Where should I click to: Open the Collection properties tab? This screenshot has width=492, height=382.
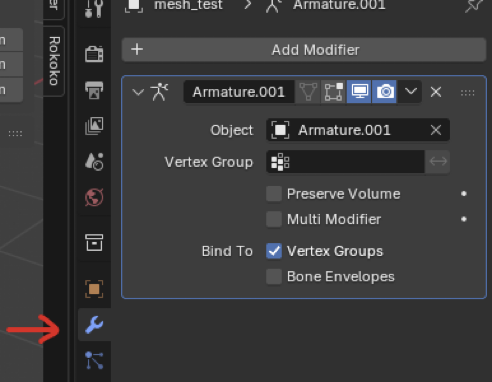click(x=94, y=242)
